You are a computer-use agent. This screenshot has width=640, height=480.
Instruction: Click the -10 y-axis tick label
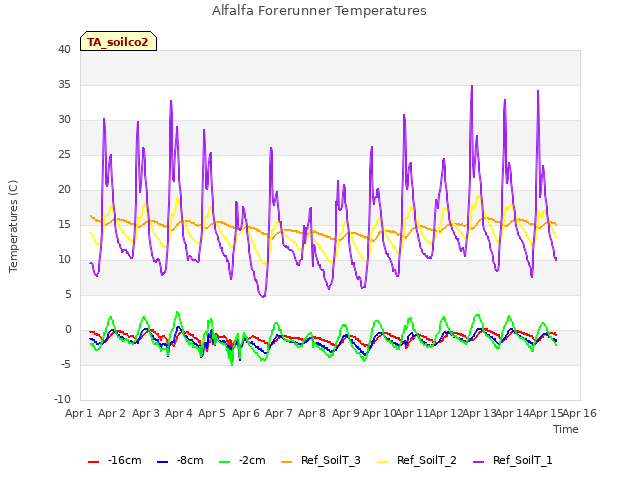(63, 400)
